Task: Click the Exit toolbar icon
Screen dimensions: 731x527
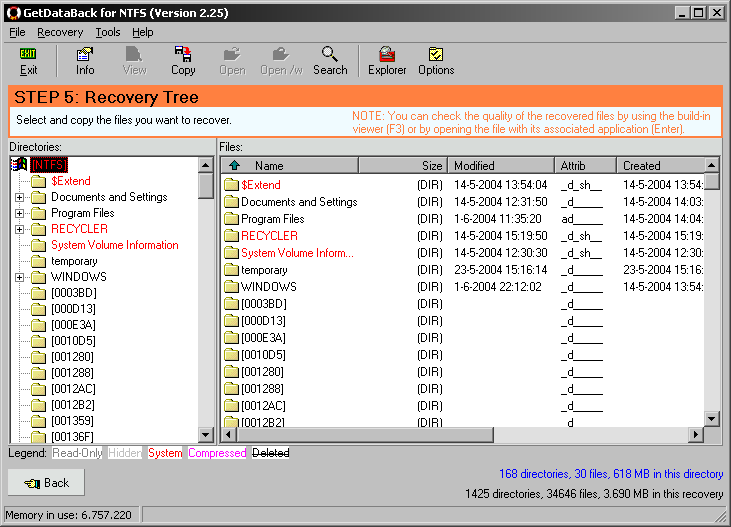Action: coord(28,60)
